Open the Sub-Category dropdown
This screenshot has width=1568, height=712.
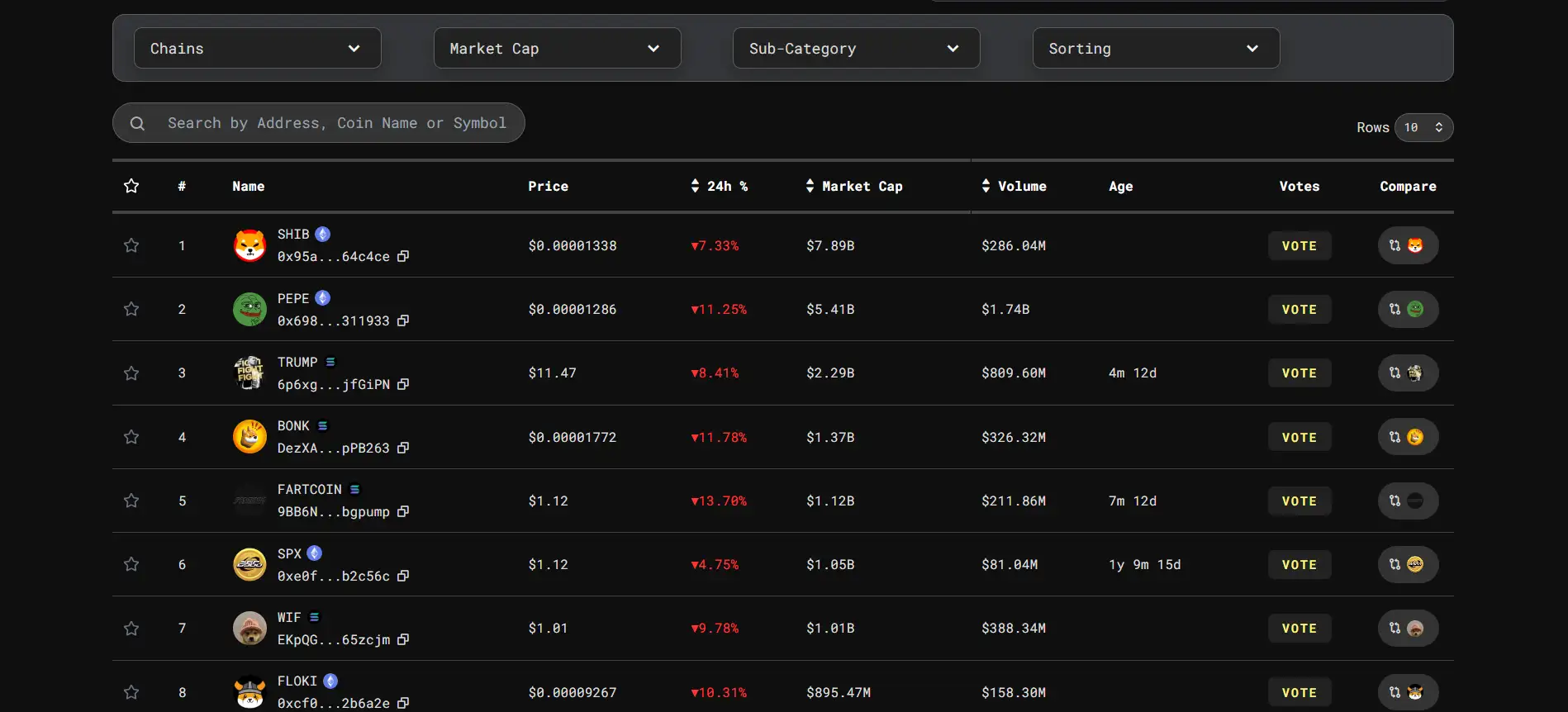click(x=856, y=49)
